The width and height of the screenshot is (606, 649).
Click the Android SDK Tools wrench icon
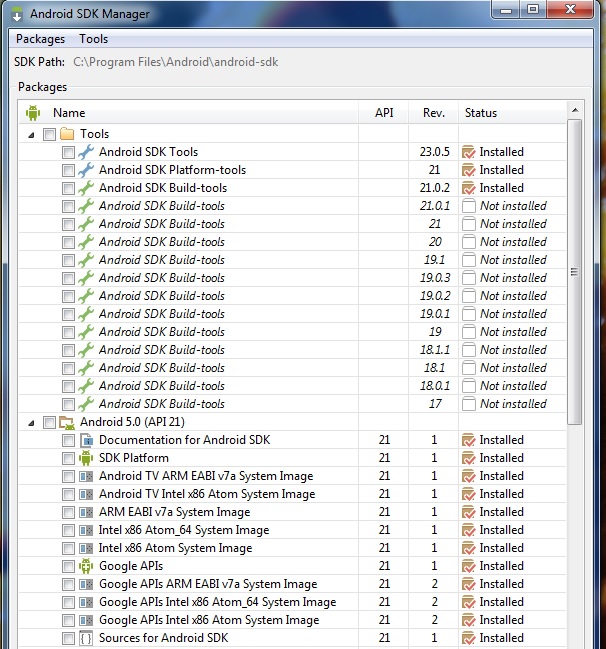click(x=85, y=152)
